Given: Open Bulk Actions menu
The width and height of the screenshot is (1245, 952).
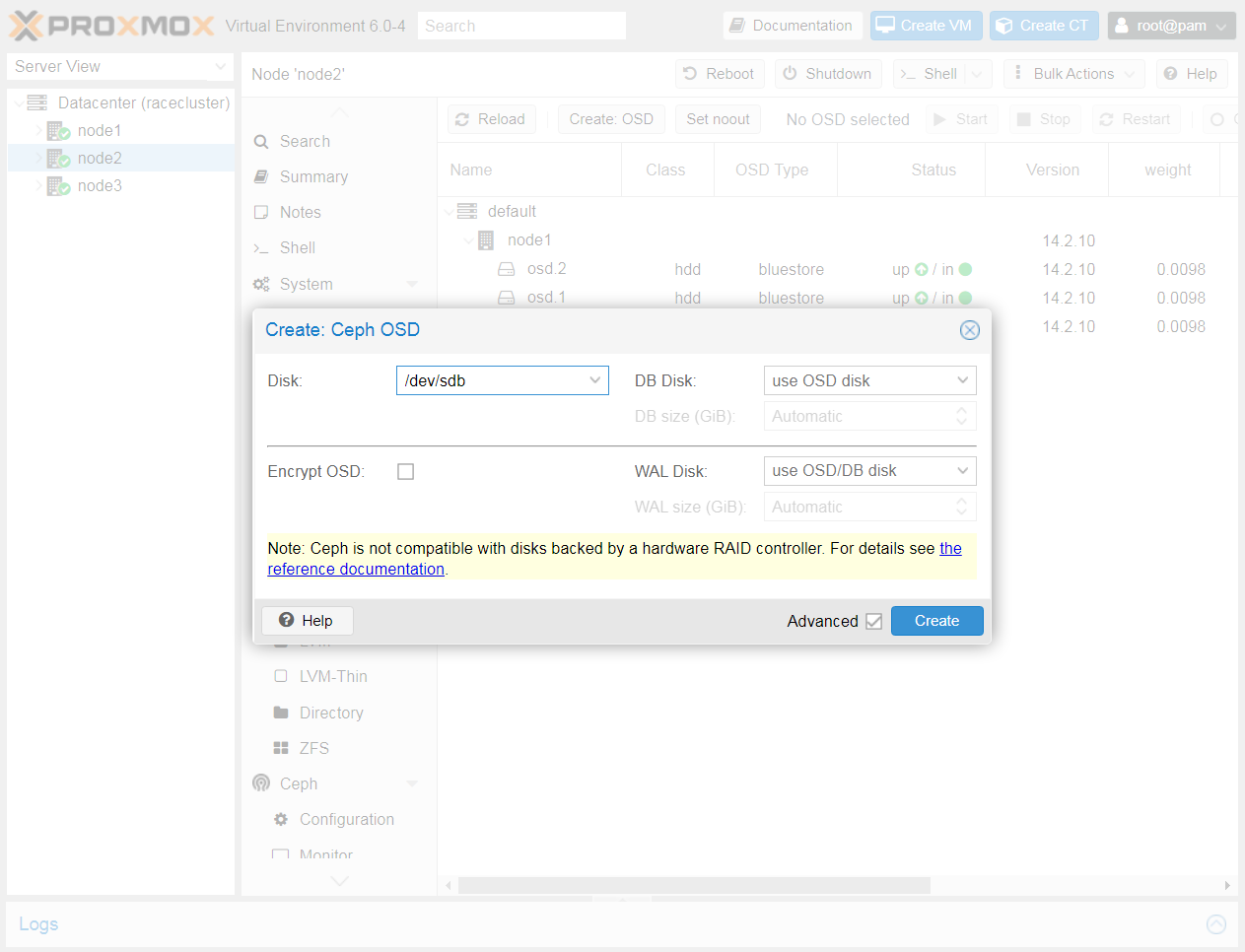Looking at the screenshot, I should point(1074,74).
